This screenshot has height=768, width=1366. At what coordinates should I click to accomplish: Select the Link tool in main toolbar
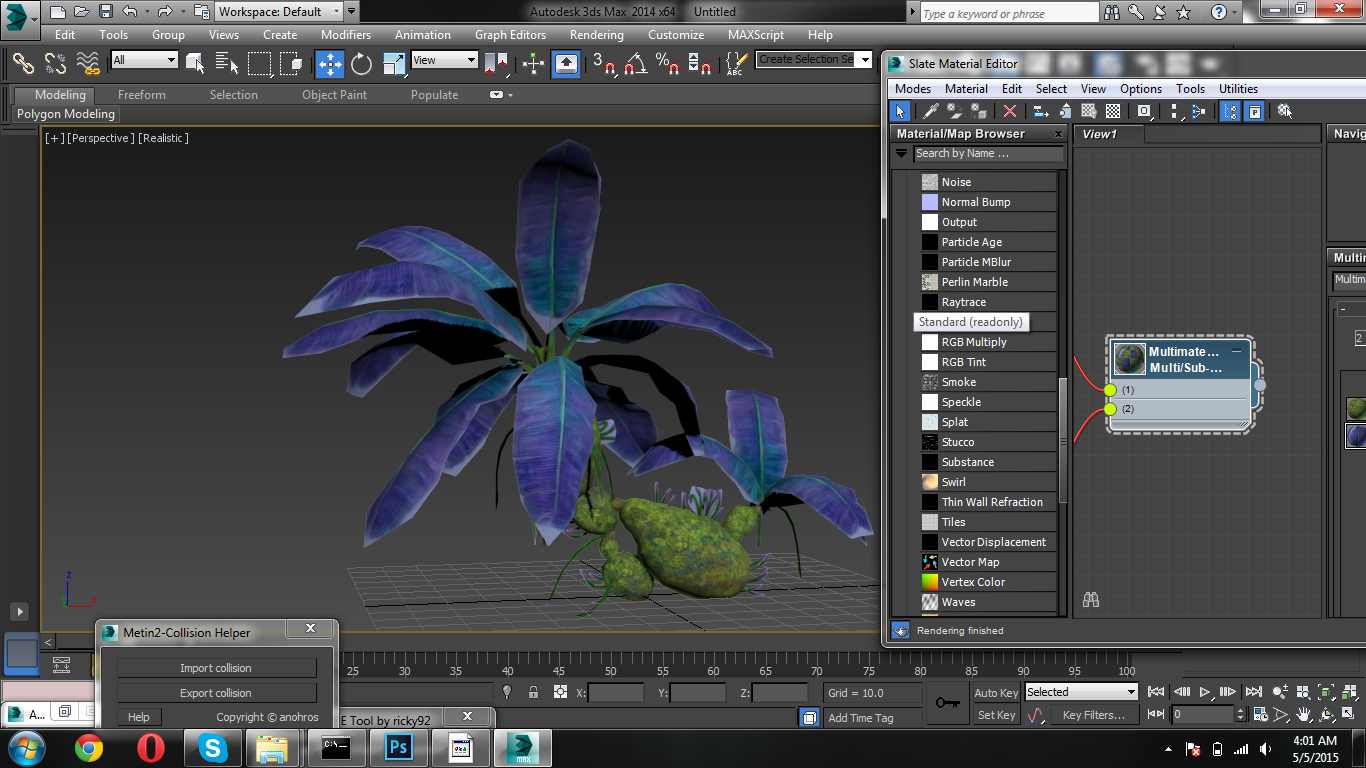point(23,64)
